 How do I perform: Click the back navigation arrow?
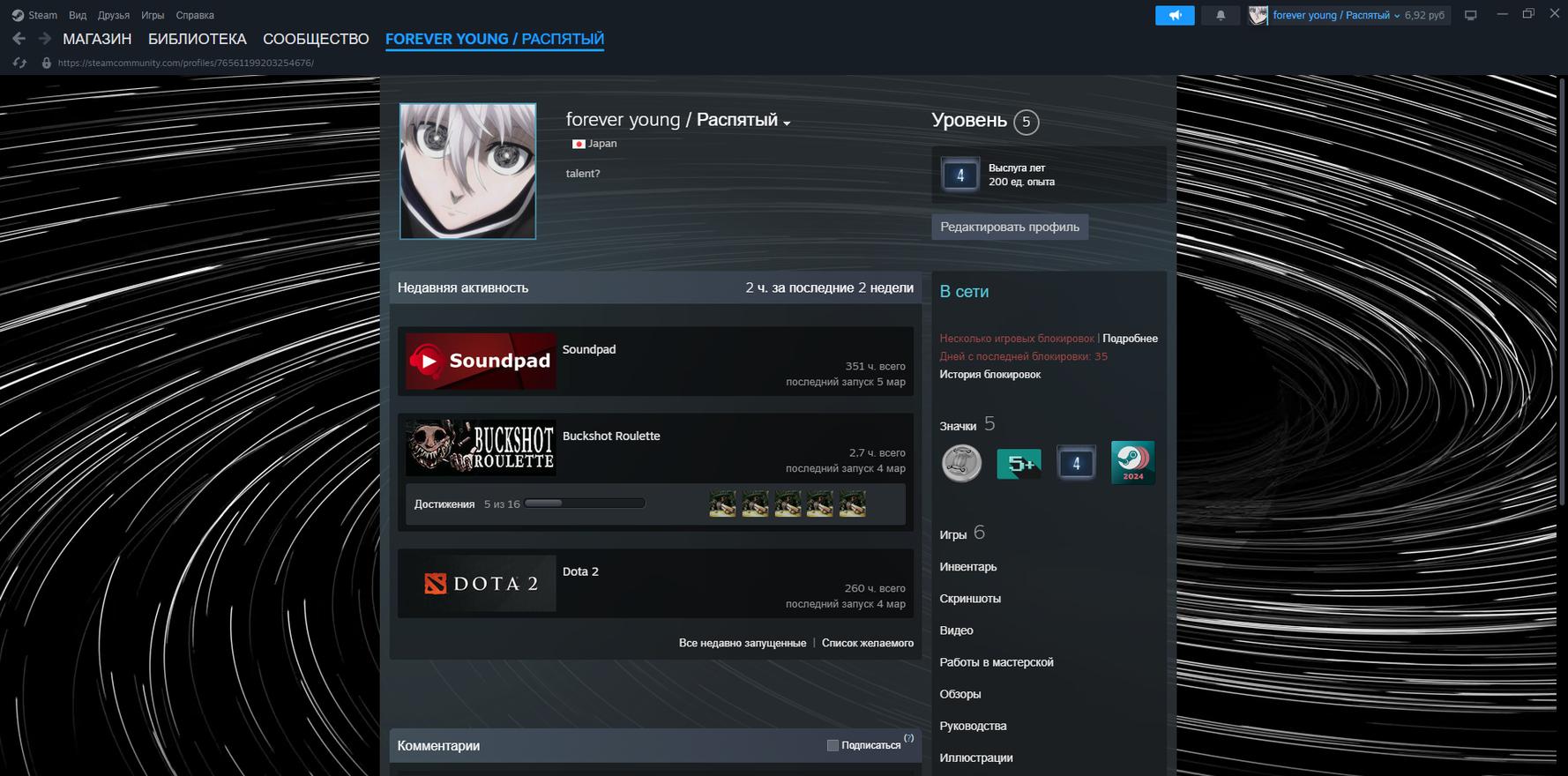(19, 39)
